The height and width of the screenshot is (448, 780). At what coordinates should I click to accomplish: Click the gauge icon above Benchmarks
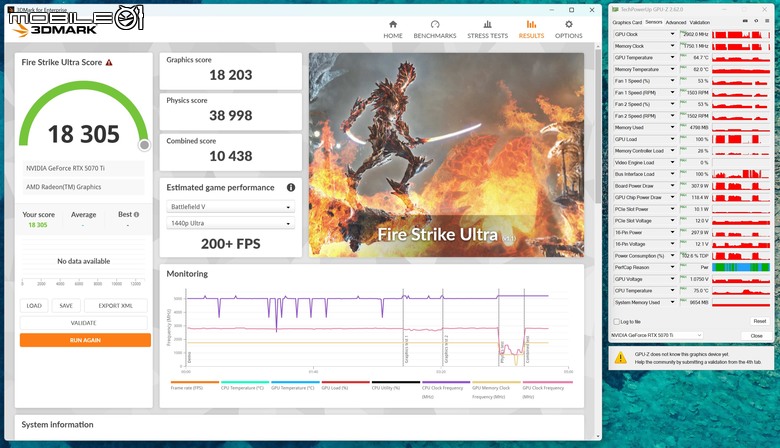[x=435, y=24]
